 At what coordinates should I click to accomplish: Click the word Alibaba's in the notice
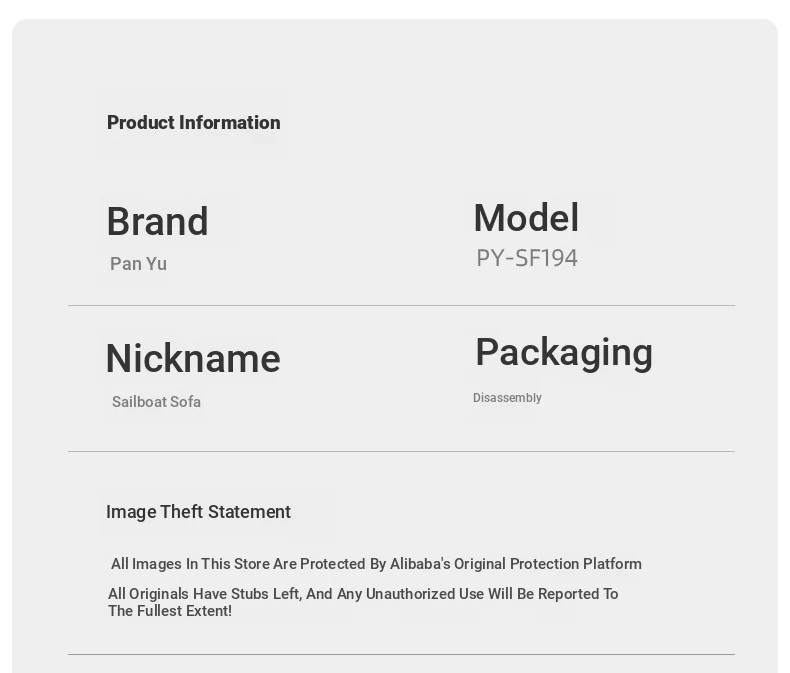[420, 564]
